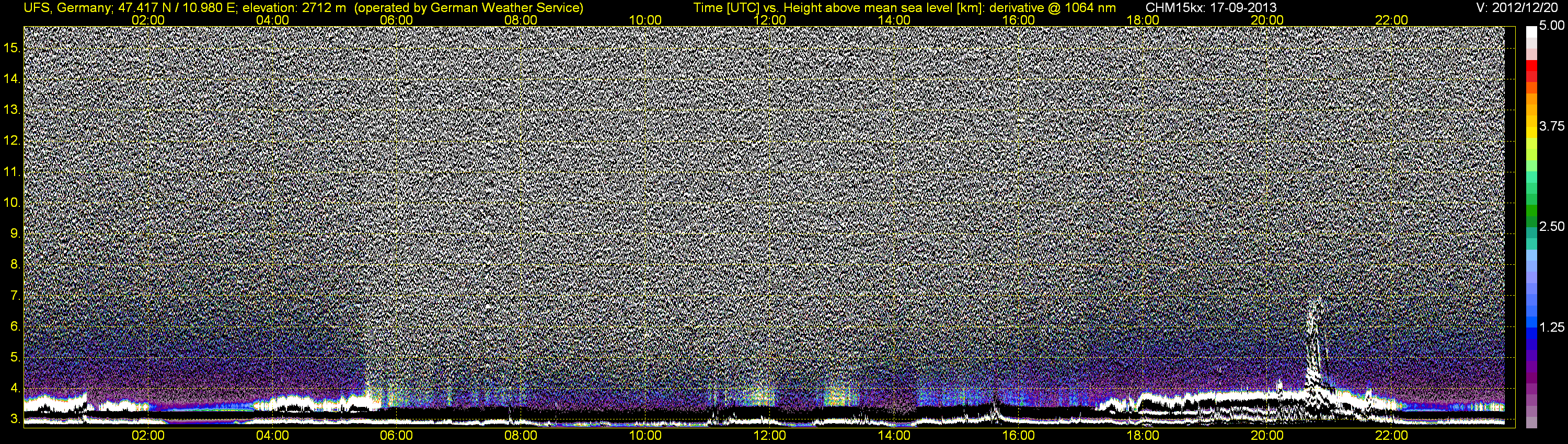Pick the yellow segment of the colorbar

click(1531, 133)
